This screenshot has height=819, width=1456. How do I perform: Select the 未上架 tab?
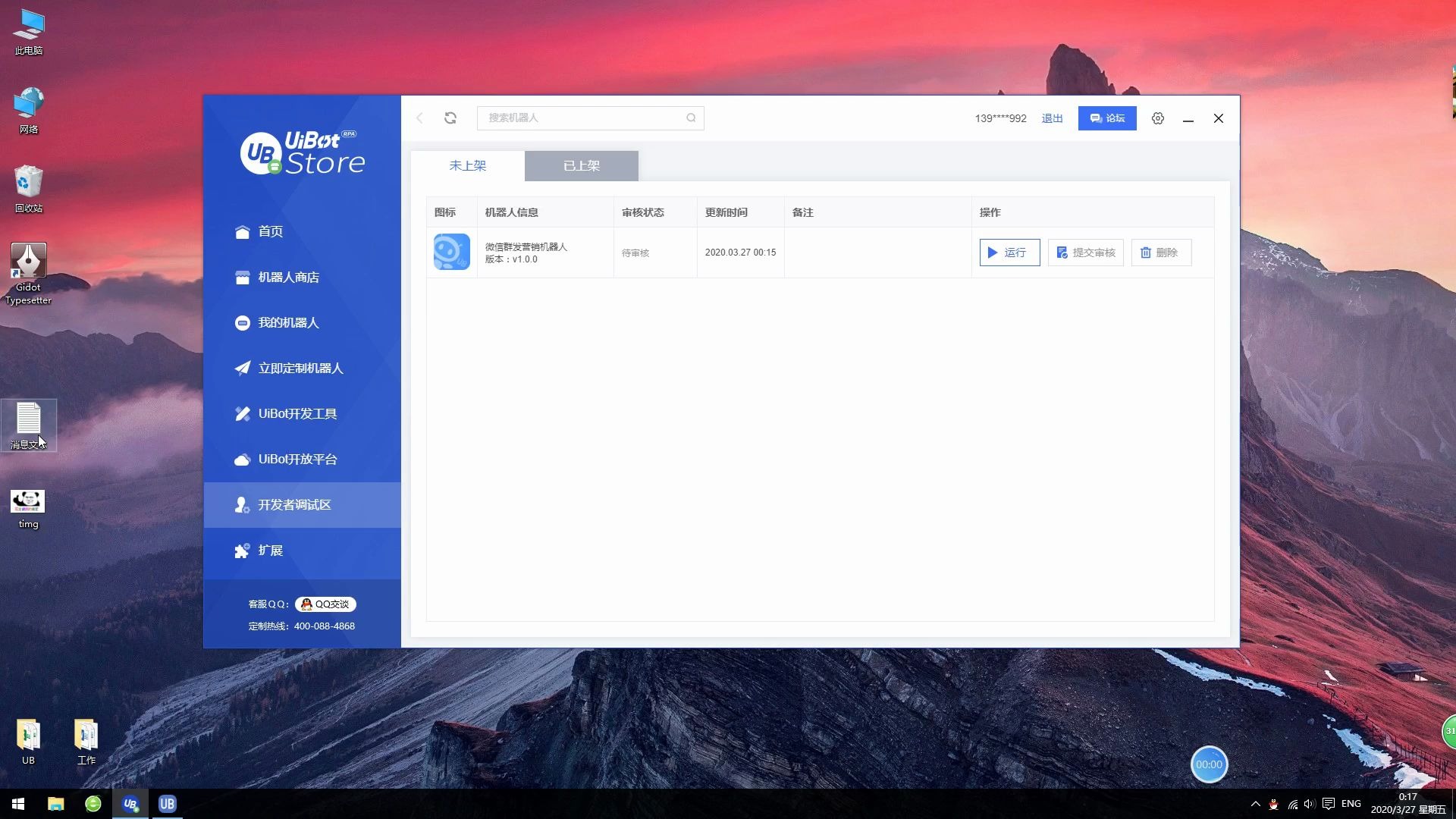pos(467,166)
